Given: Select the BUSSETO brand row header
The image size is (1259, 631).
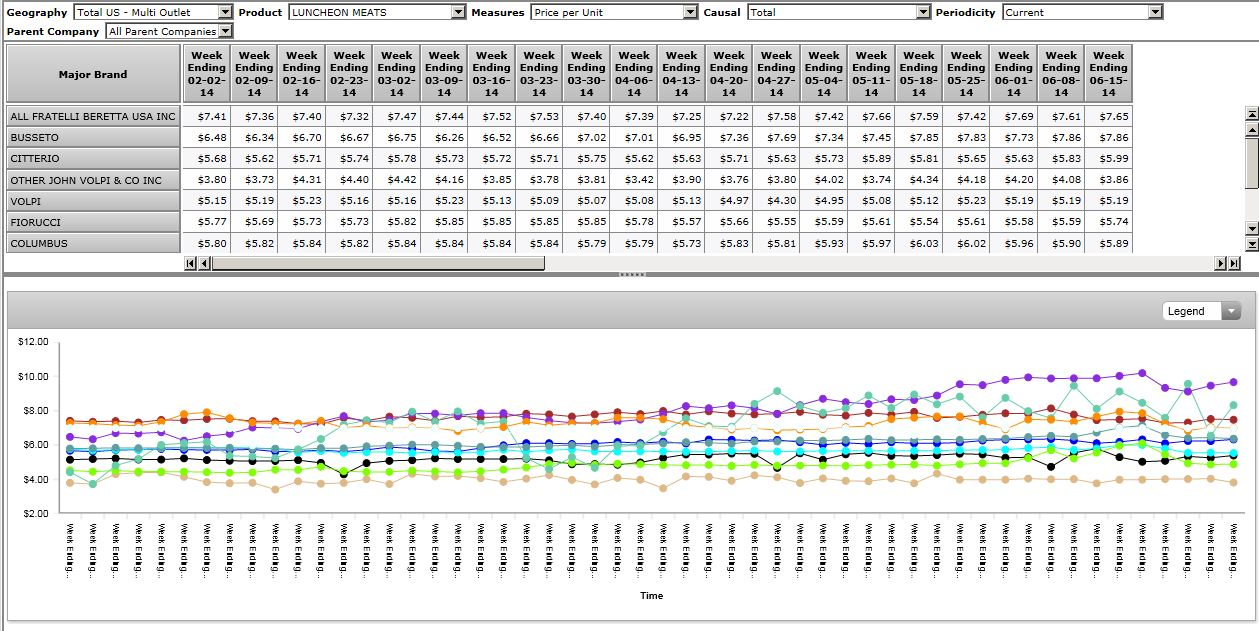Looking at the screenshot, I should 93,137.
